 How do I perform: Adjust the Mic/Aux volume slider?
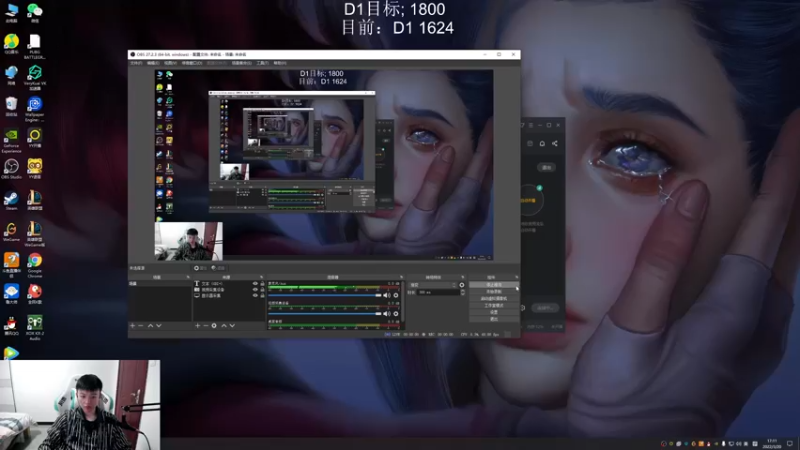click(325, 295)
